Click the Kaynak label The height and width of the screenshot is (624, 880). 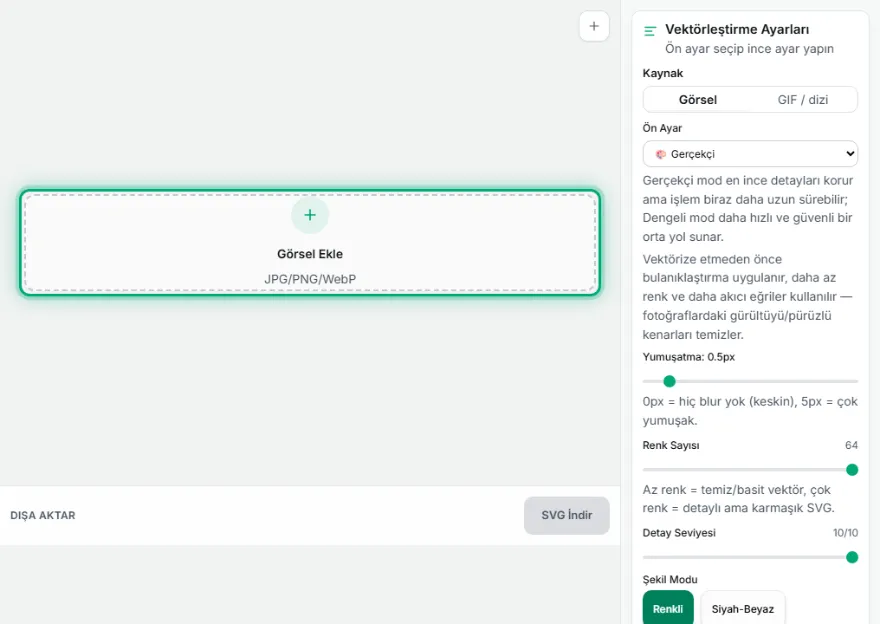(x=663, y=74)
